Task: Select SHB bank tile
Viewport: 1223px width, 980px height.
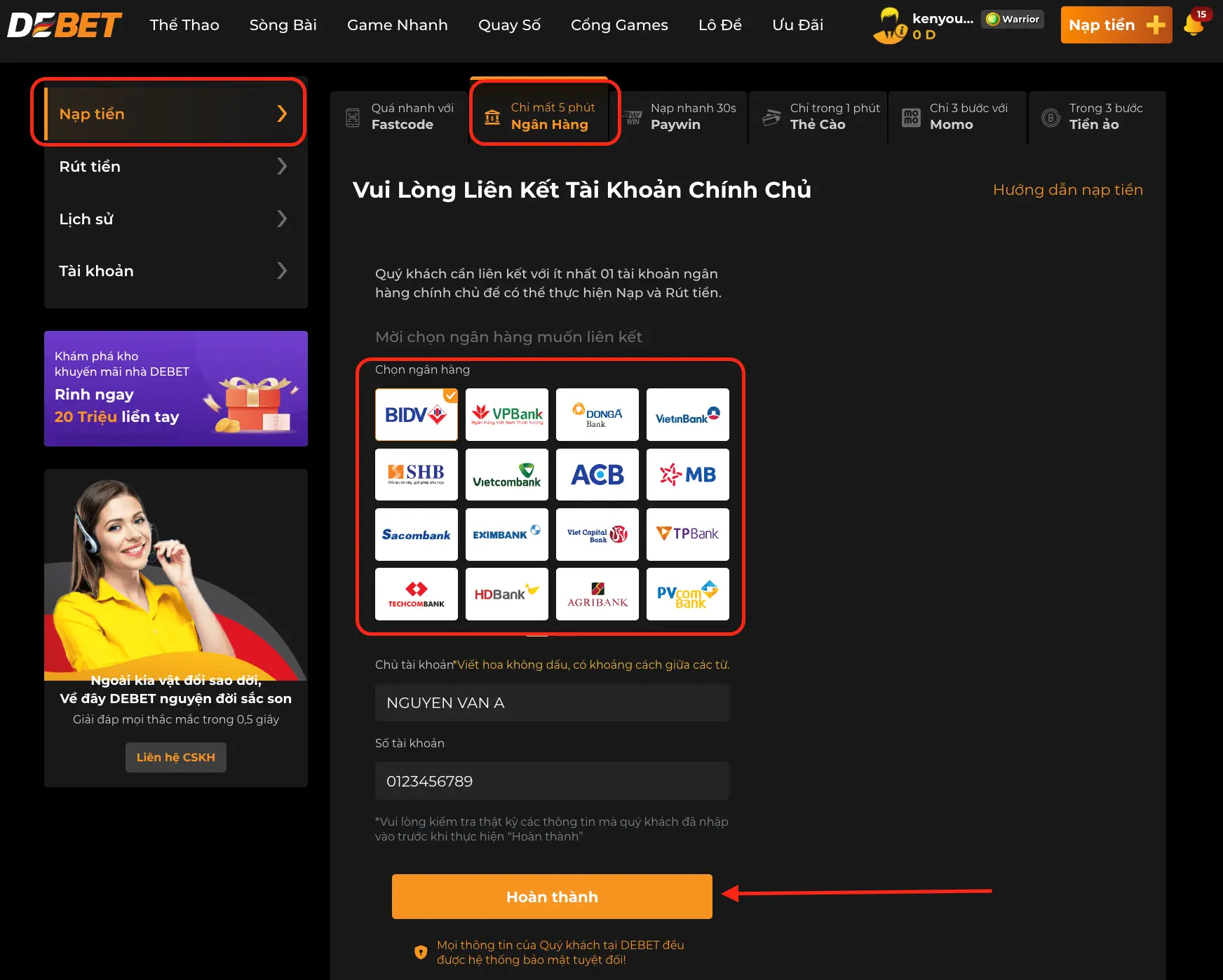Action: pyautogui.click(x=417, y=475)
